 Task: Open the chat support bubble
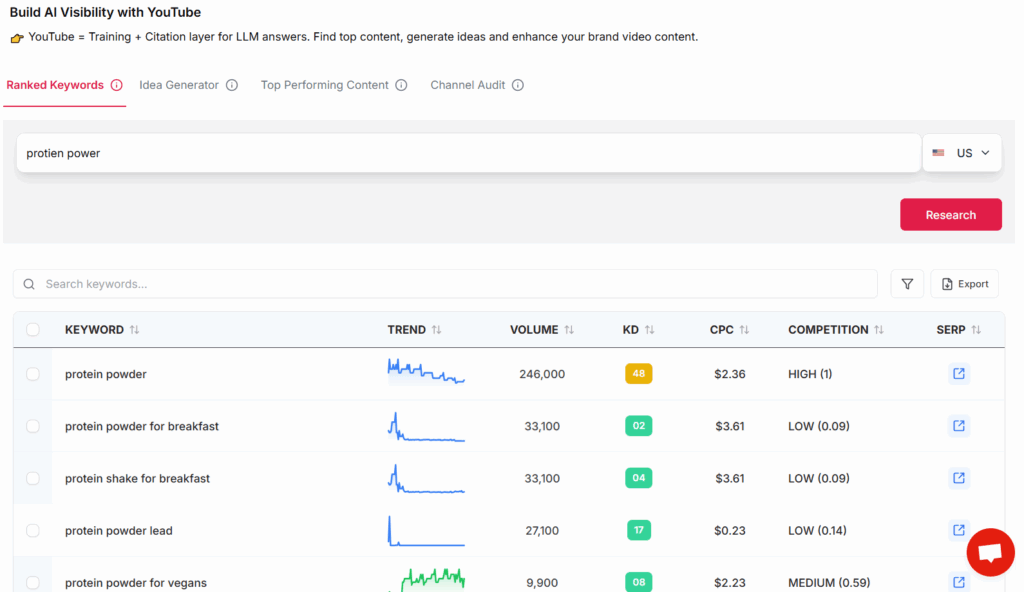click(990, 552)
